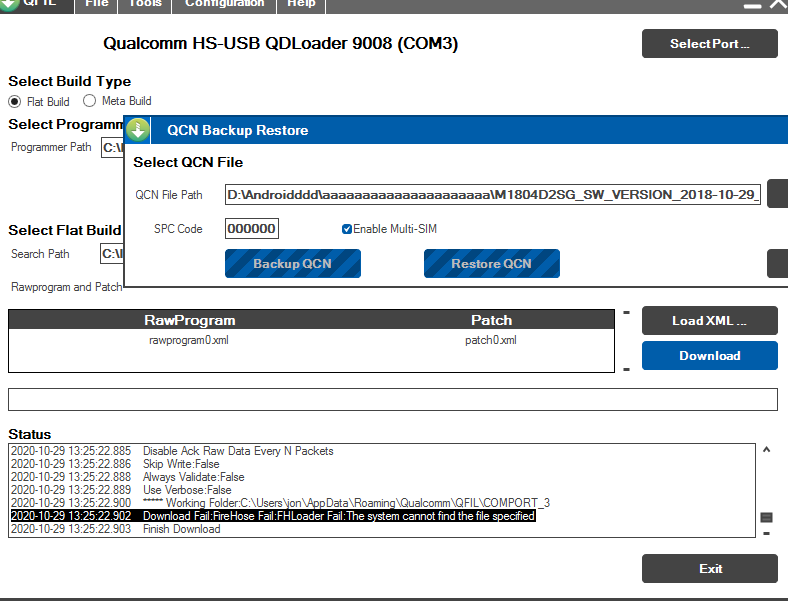This screenshot has width=788, height=601.
Task: Start flashing with the Download button
Action: click(x=709, y=355)
